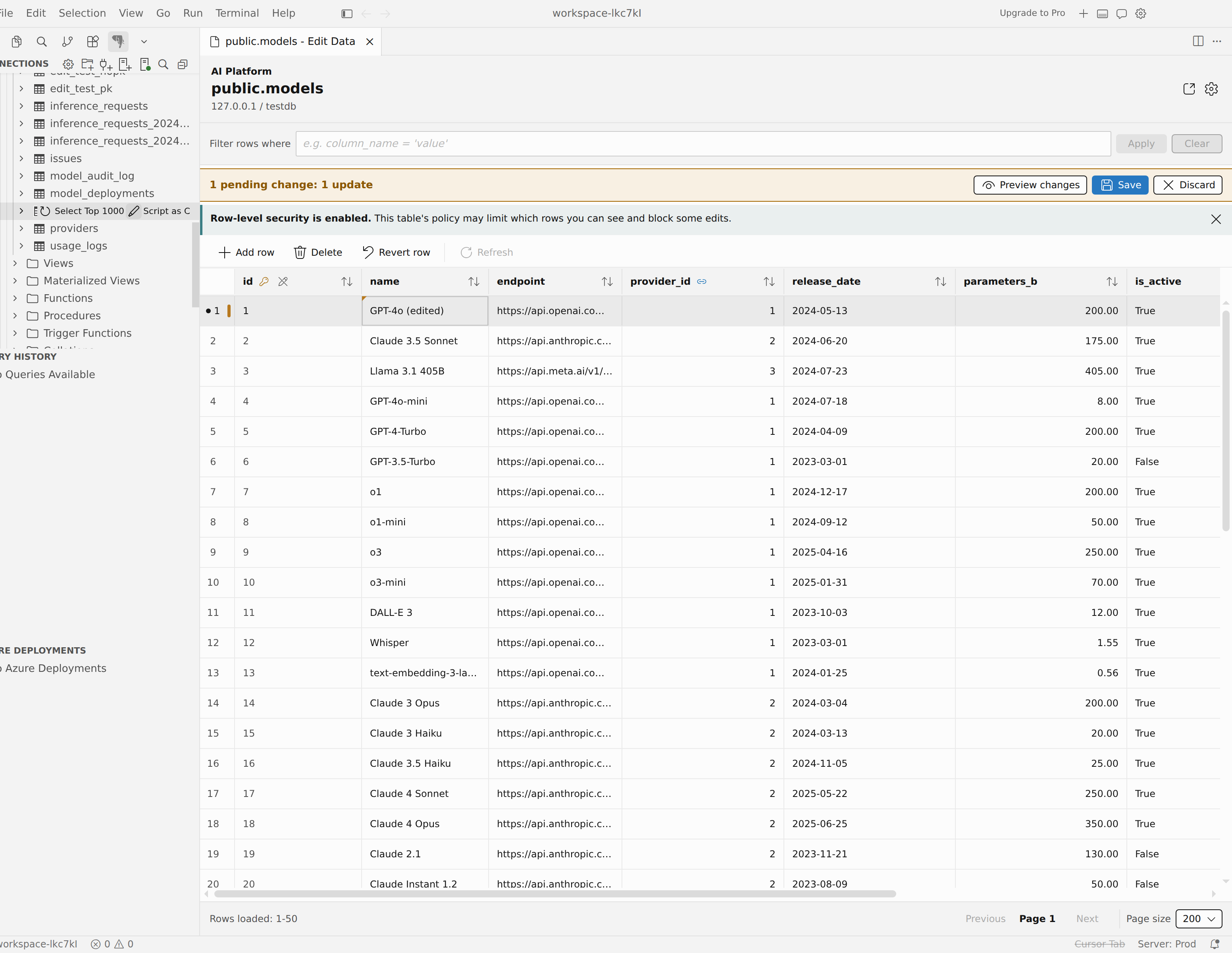The height and width of the screenshot is (953, 1232).
Task: Click the new query document icon
Action: click(125, 64)
